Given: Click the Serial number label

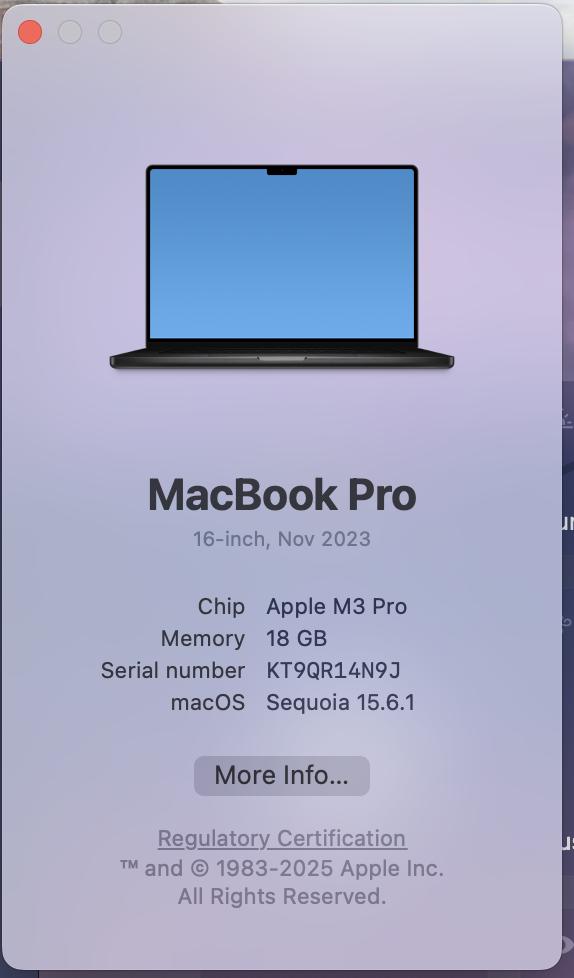Looking at the screenshot, I should (173, 671).
